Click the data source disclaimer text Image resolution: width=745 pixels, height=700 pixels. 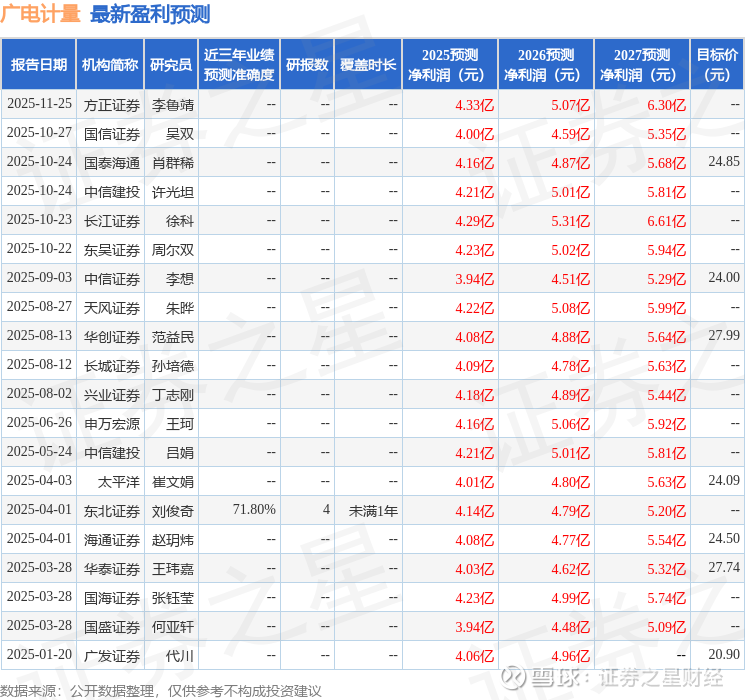[161, 690]
